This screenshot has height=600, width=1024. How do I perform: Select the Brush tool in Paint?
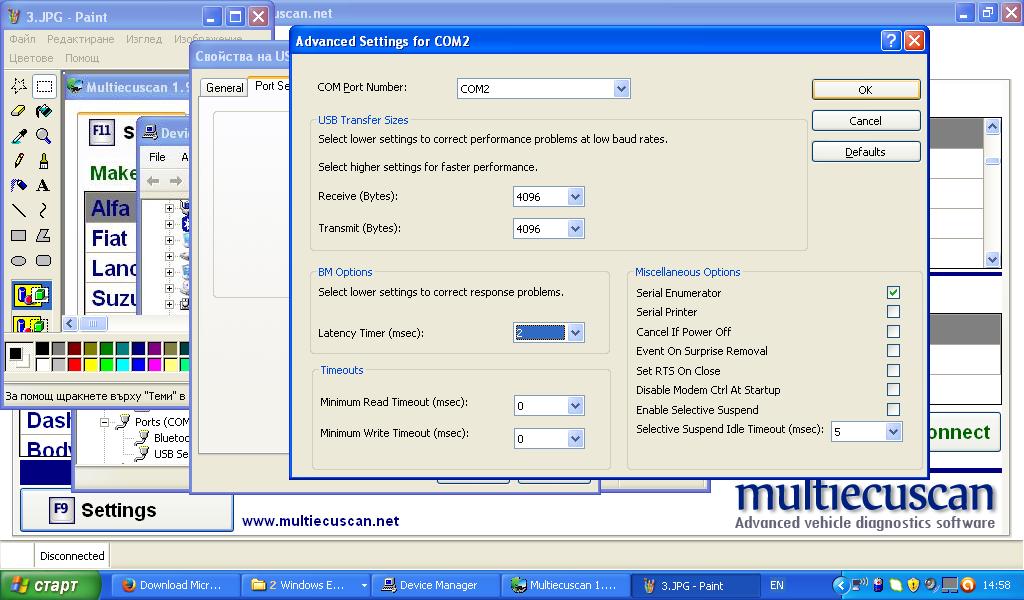pos(44,161)
